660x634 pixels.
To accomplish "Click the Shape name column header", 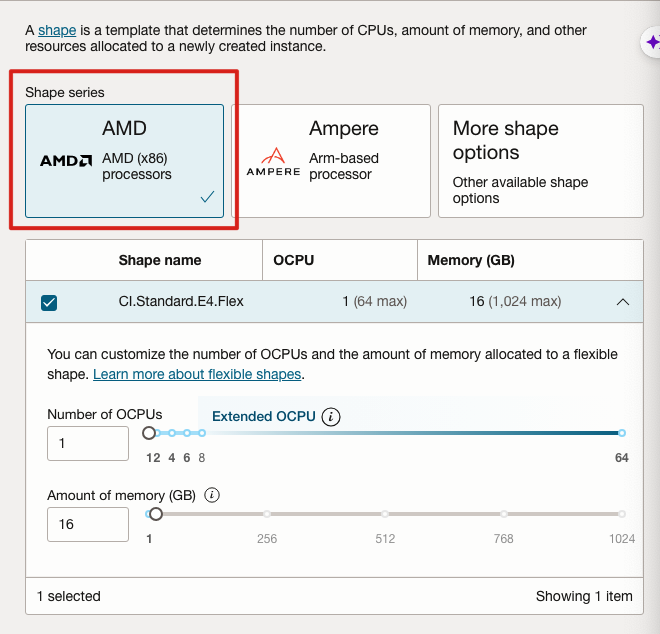I will 160,260.
